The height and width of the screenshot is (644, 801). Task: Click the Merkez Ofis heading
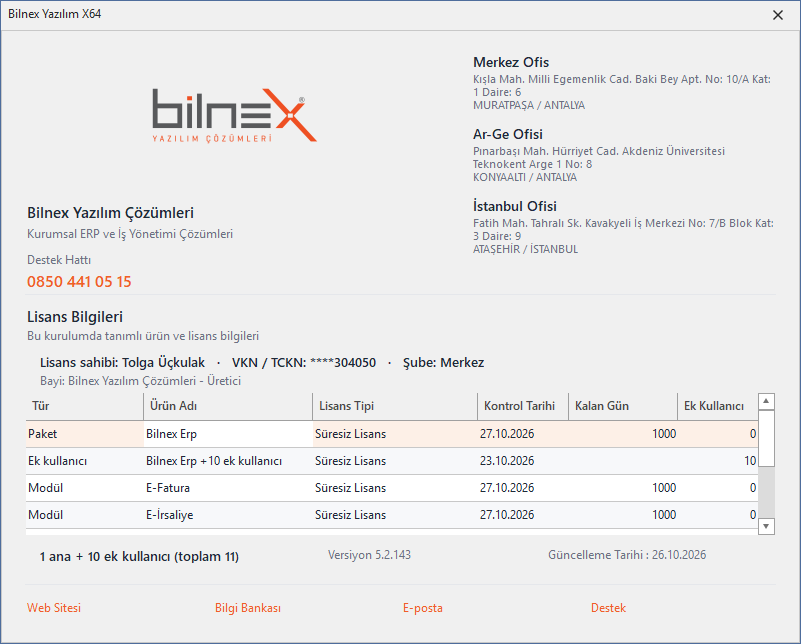[511, 62]
